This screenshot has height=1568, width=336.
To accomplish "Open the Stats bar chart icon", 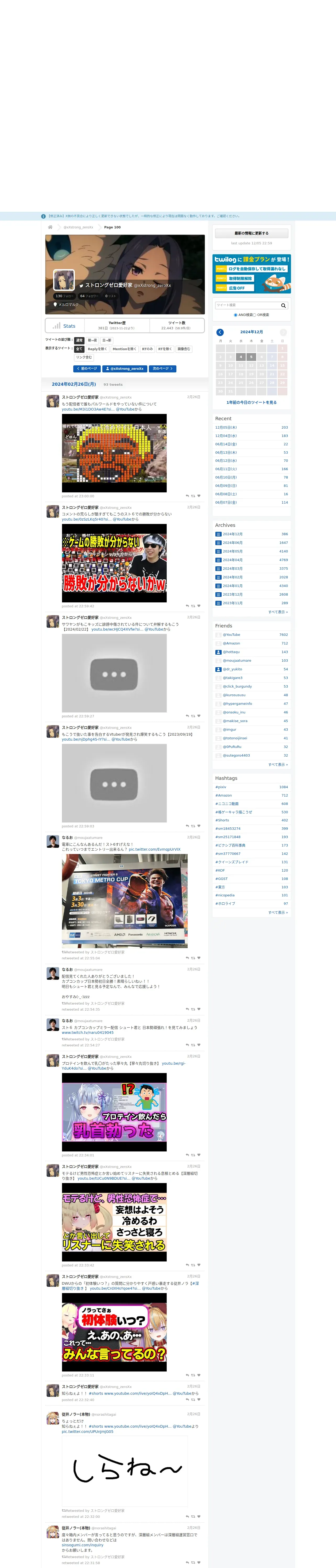I will click(57, 326).
